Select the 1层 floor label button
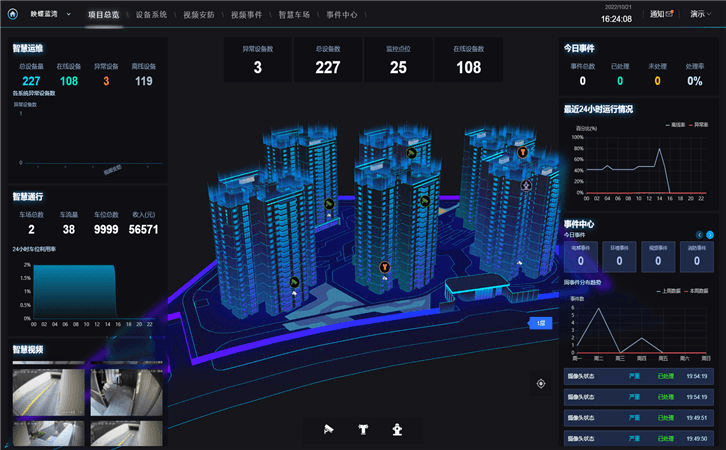Screen dimensions: 726x450 (x=540, y=323)
